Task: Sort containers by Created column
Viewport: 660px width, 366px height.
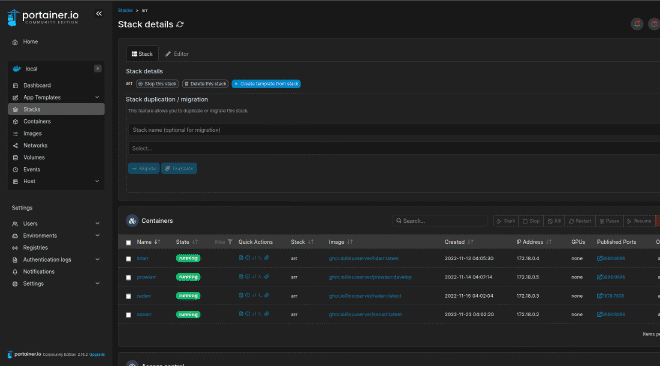Action: click(459, 242)
